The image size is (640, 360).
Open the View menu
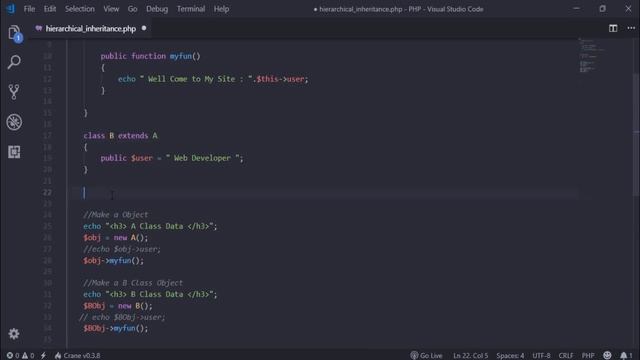coord(111,9)
